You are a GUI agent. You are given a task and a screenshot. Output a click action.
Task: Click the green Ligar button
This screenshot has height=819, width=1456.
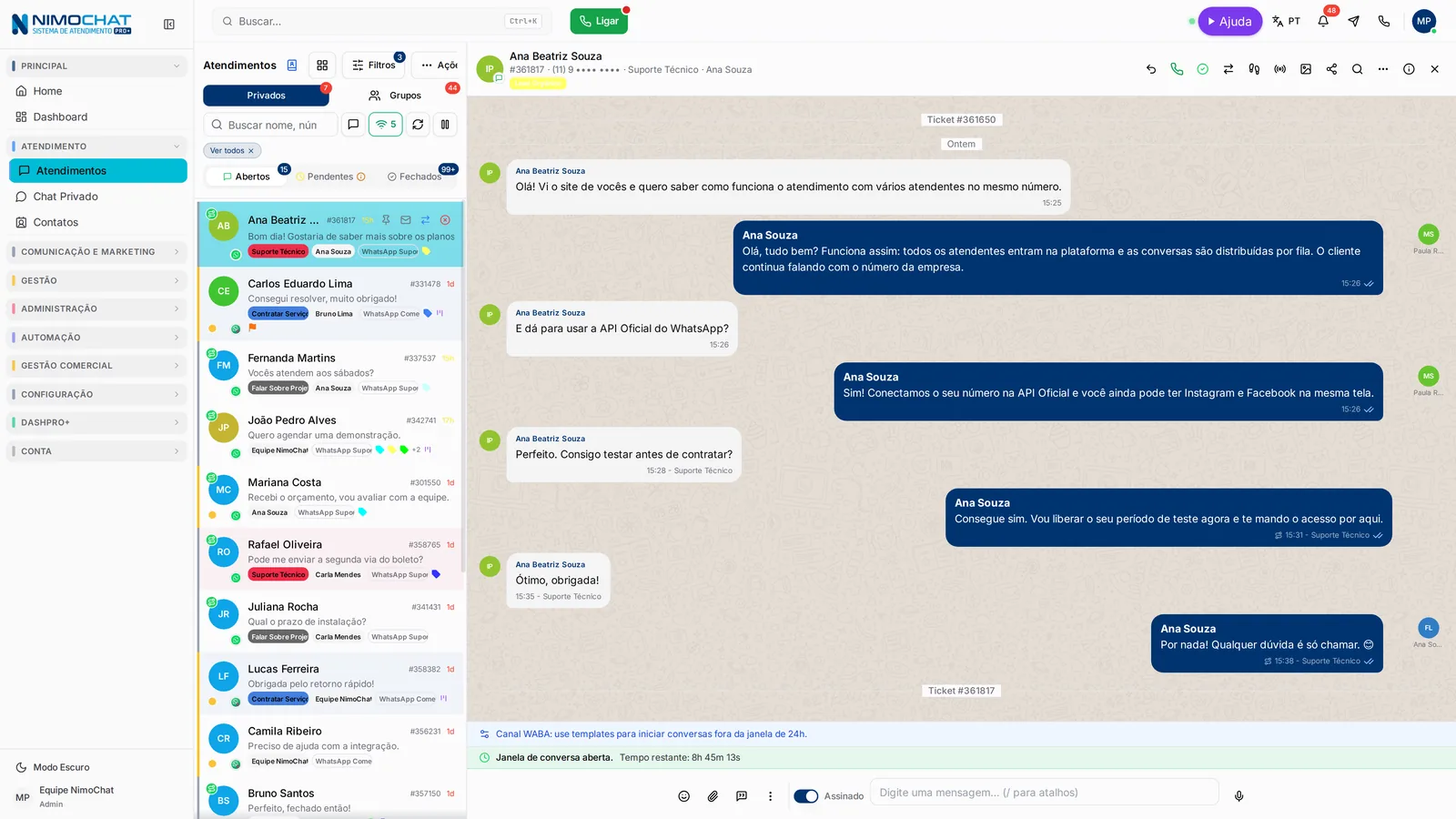(x=599, y=21)
